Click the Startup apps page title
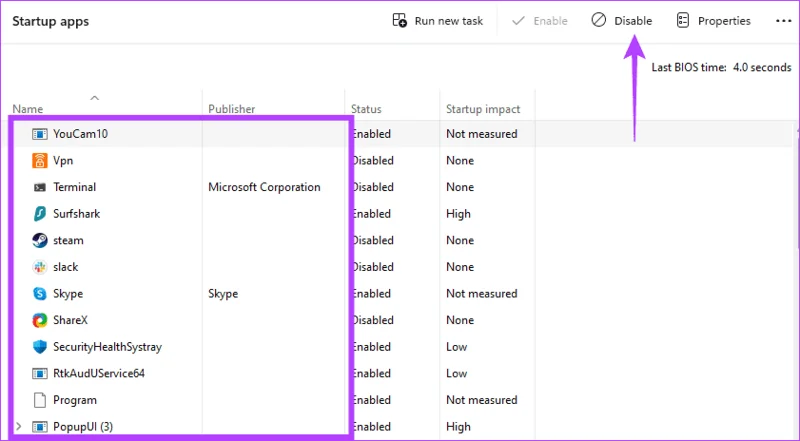800x441 pixels. tap(51, 21)
